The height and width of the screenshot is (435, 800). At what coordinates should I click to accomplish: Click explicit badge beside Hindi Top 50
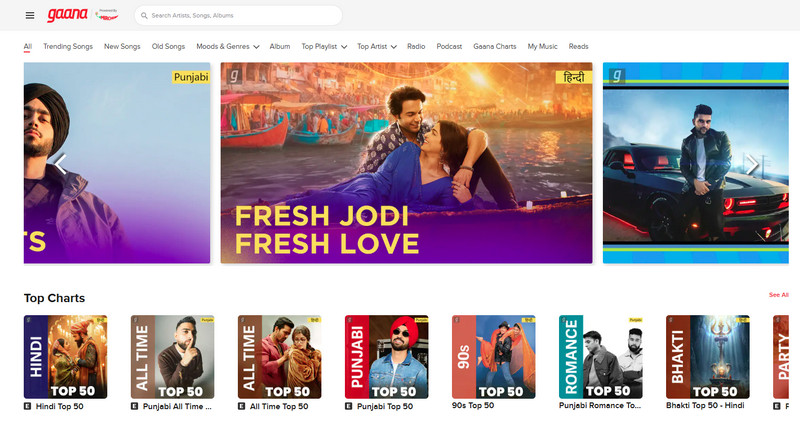click(x=28, y=407)
